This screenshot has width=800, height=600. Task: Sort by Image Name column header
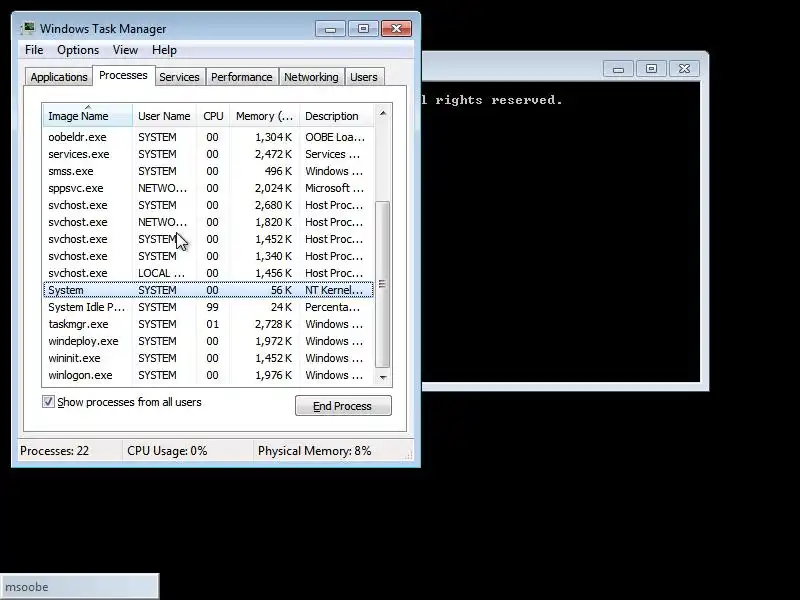(88, 116)
